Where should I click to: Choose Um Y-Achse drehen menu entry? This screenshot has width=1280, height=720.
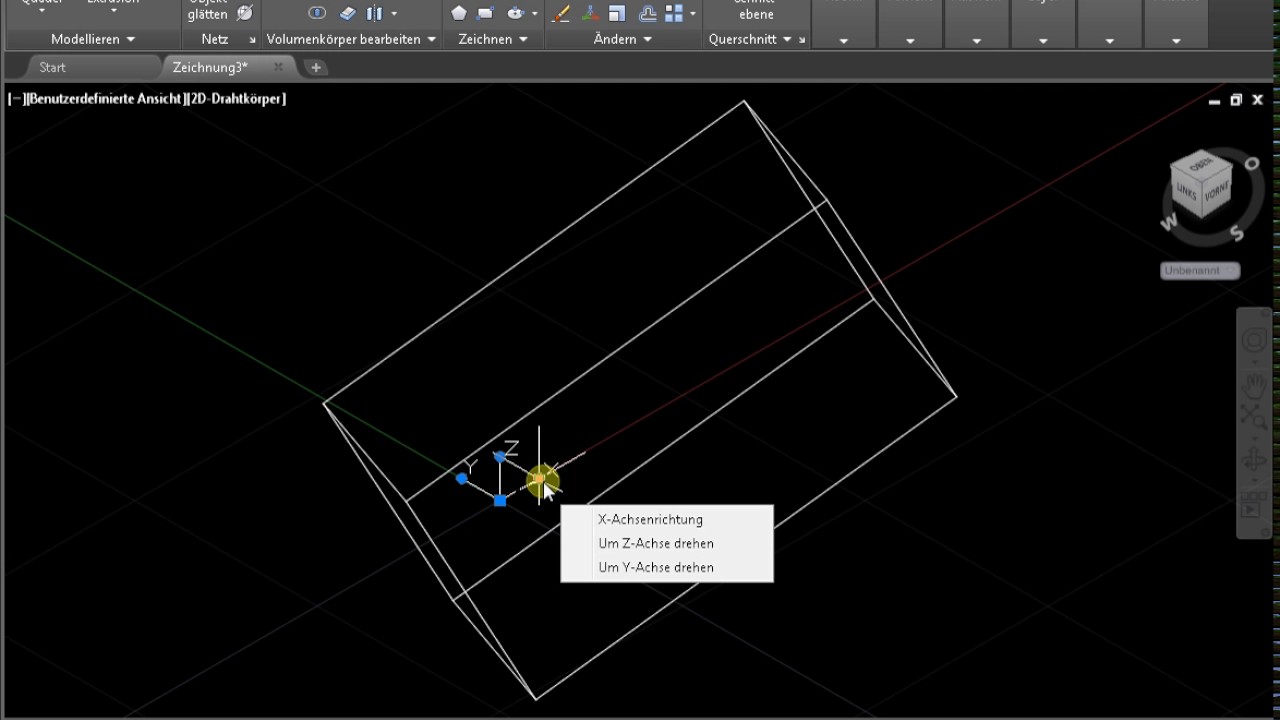tap(666, 567)
